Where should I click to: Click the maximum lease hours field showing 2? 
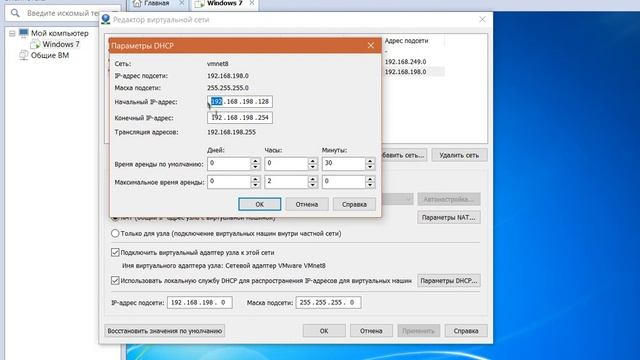tap(286, 182)
